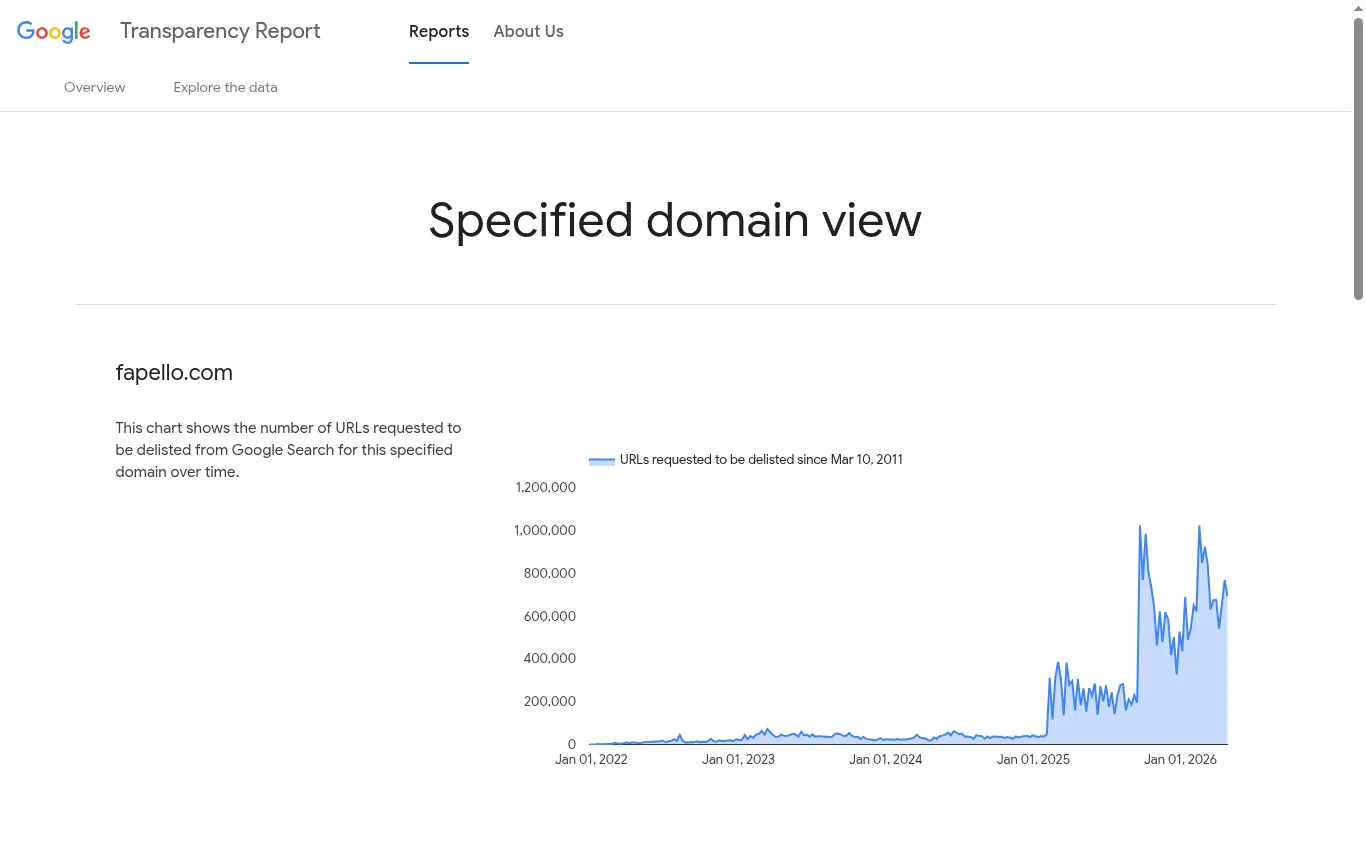1366x855 pixels.
Task: Click the 'Jan 01, 2023' x-axis label
Action: pos(738,760)
